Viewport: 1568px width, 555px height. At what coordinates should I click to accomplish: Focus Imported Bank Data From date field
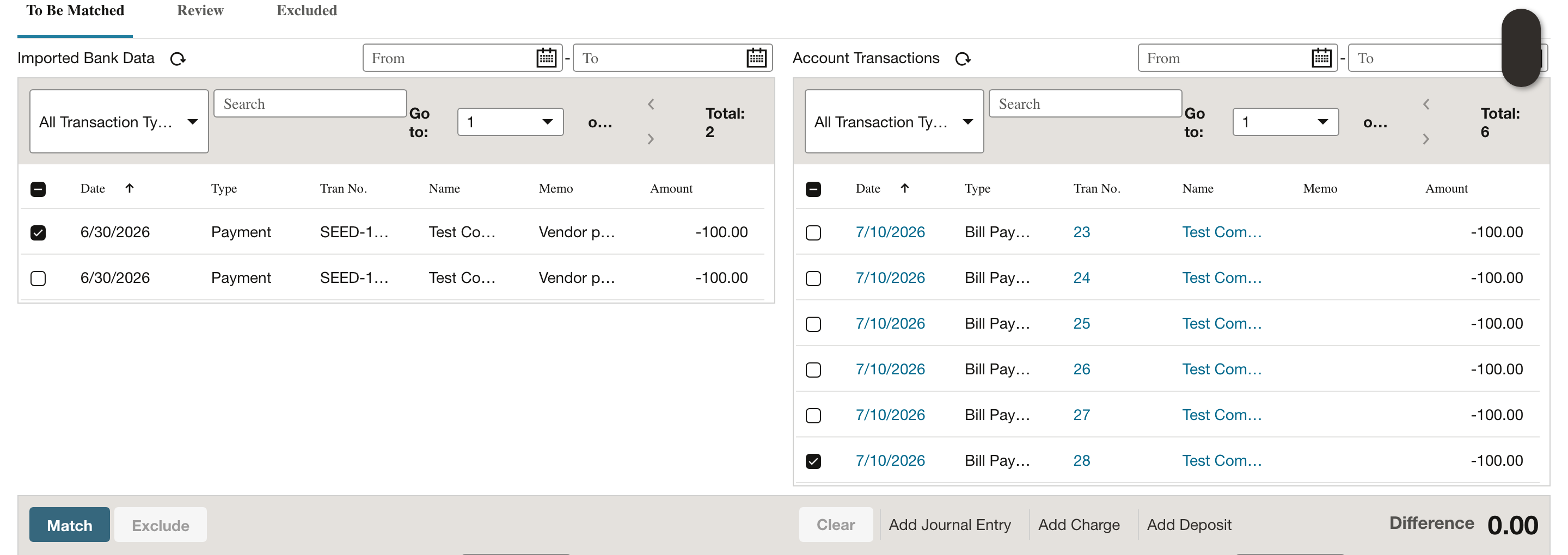coord(463,58)
